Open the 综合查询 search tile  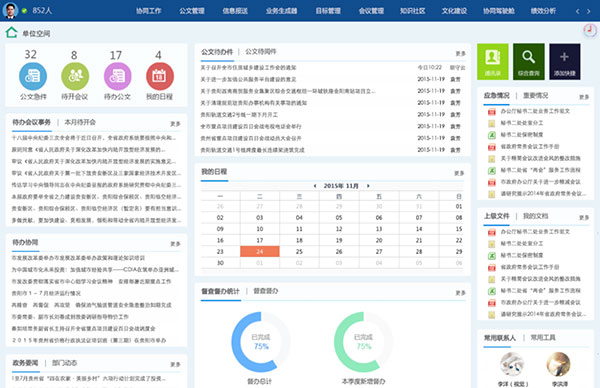click(x=528, y=62)
